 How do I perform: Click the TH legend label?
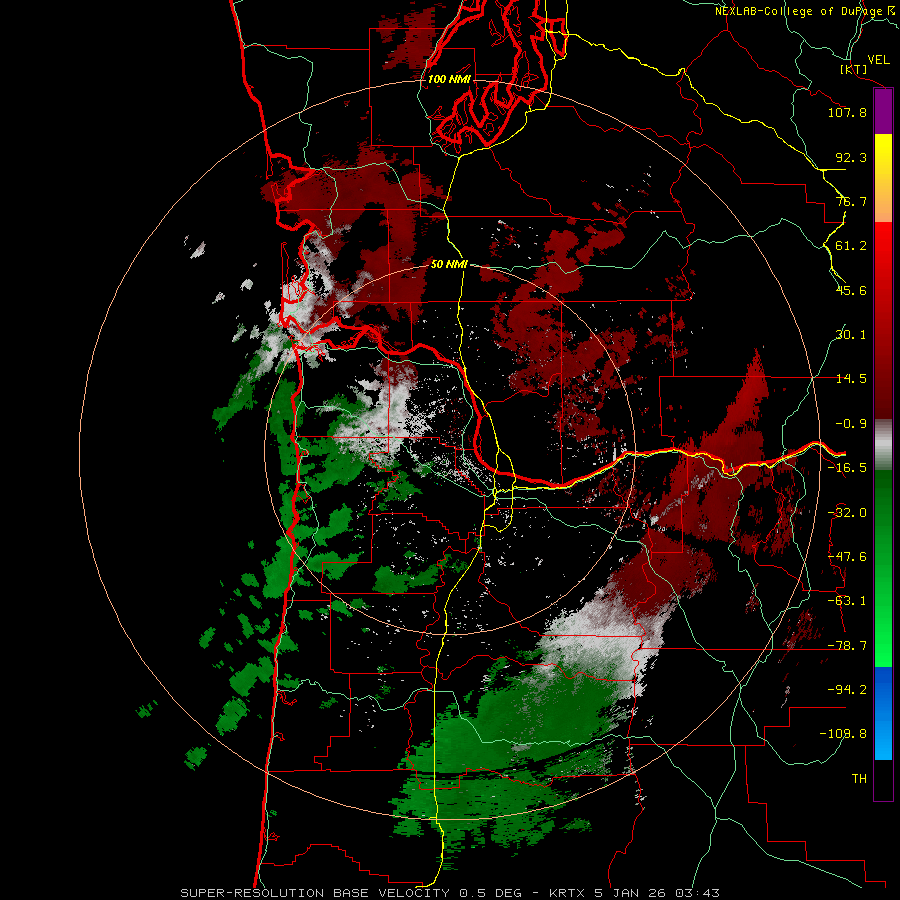[859, 778]
